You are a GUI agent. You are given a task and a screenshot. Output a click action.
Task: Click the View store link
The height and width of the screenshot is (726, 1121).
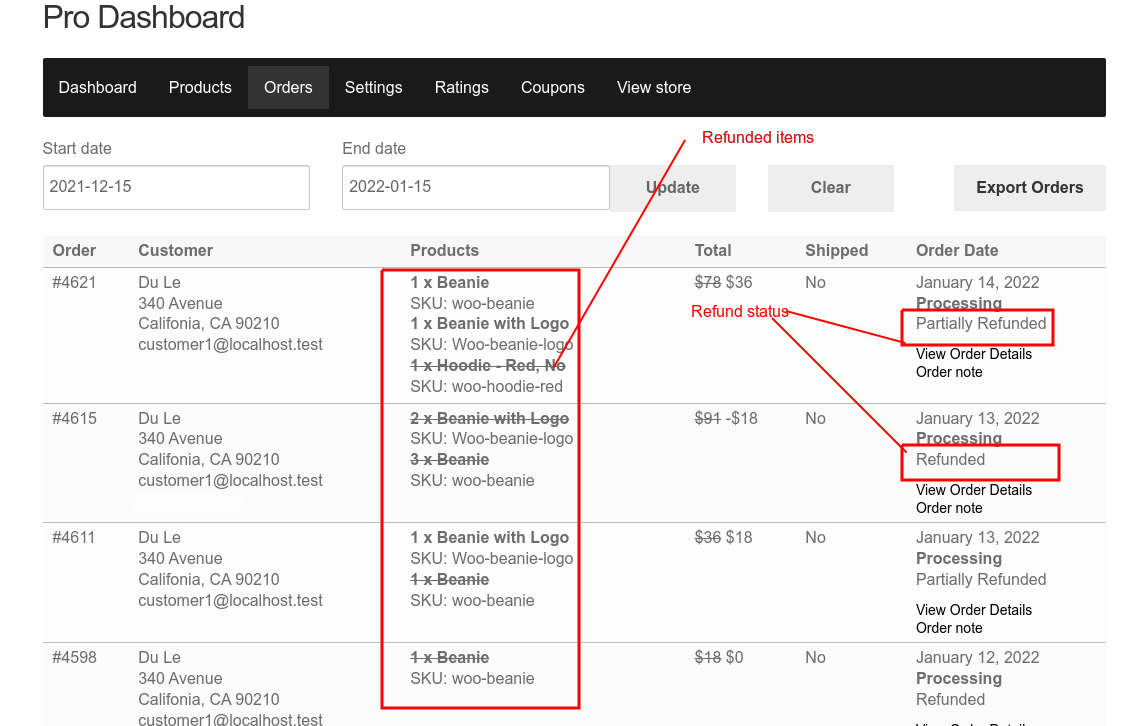tap(653, 87)
